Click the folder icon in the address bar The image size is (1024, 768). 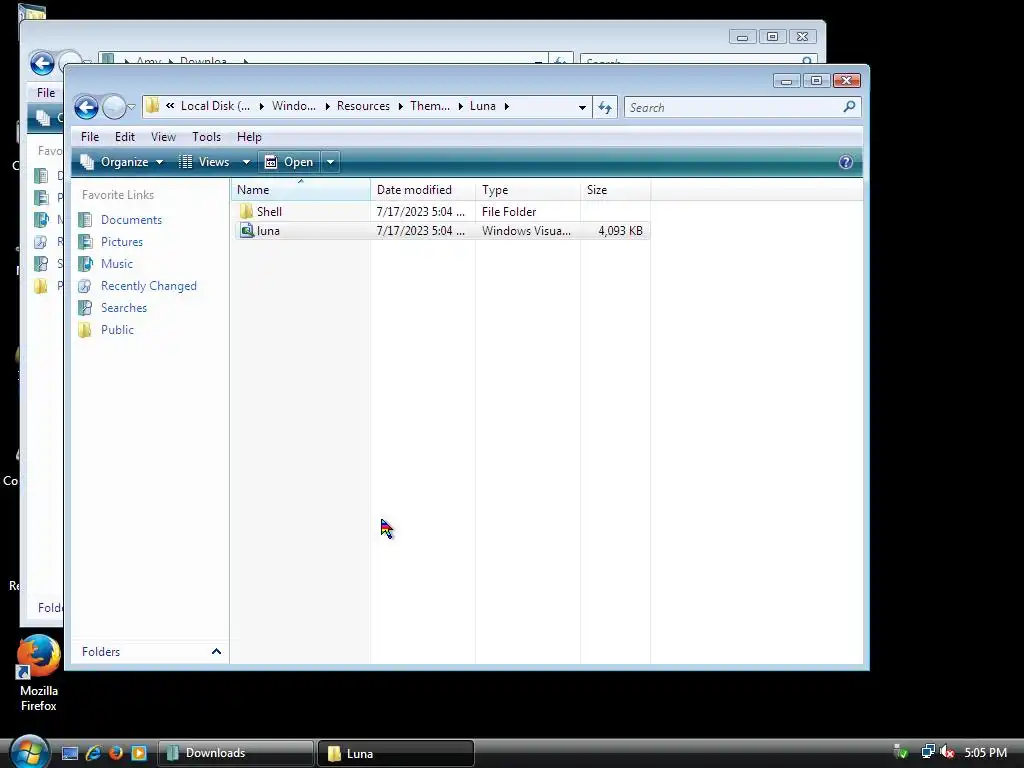point(152,106)
